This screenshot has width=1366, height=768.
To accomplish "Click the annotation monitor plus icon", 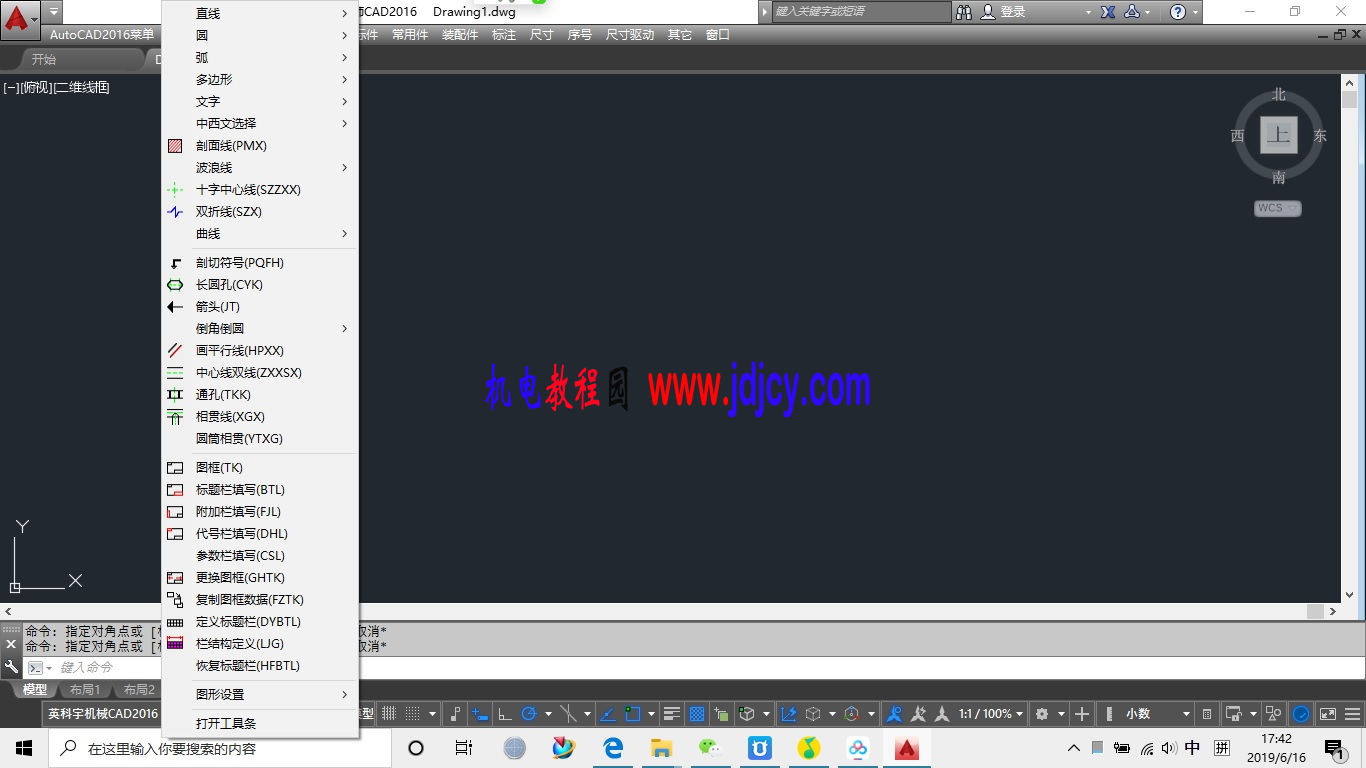I will click(1082, 713).
